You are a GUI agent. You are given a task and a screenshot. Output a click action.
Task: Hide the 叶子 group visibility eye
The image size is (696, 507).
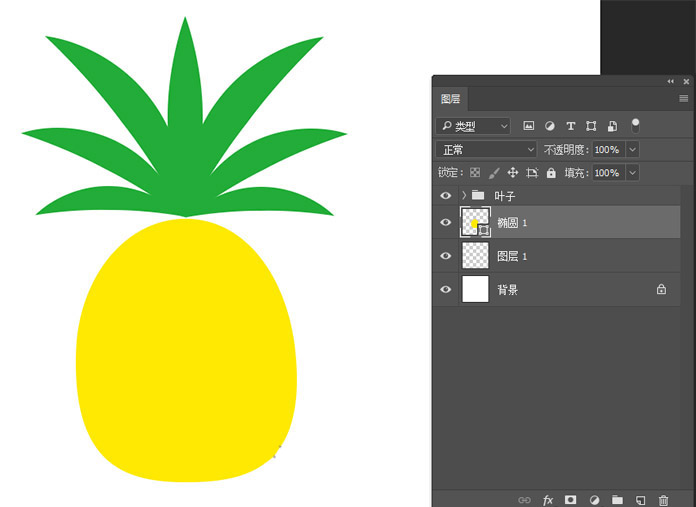446,195
